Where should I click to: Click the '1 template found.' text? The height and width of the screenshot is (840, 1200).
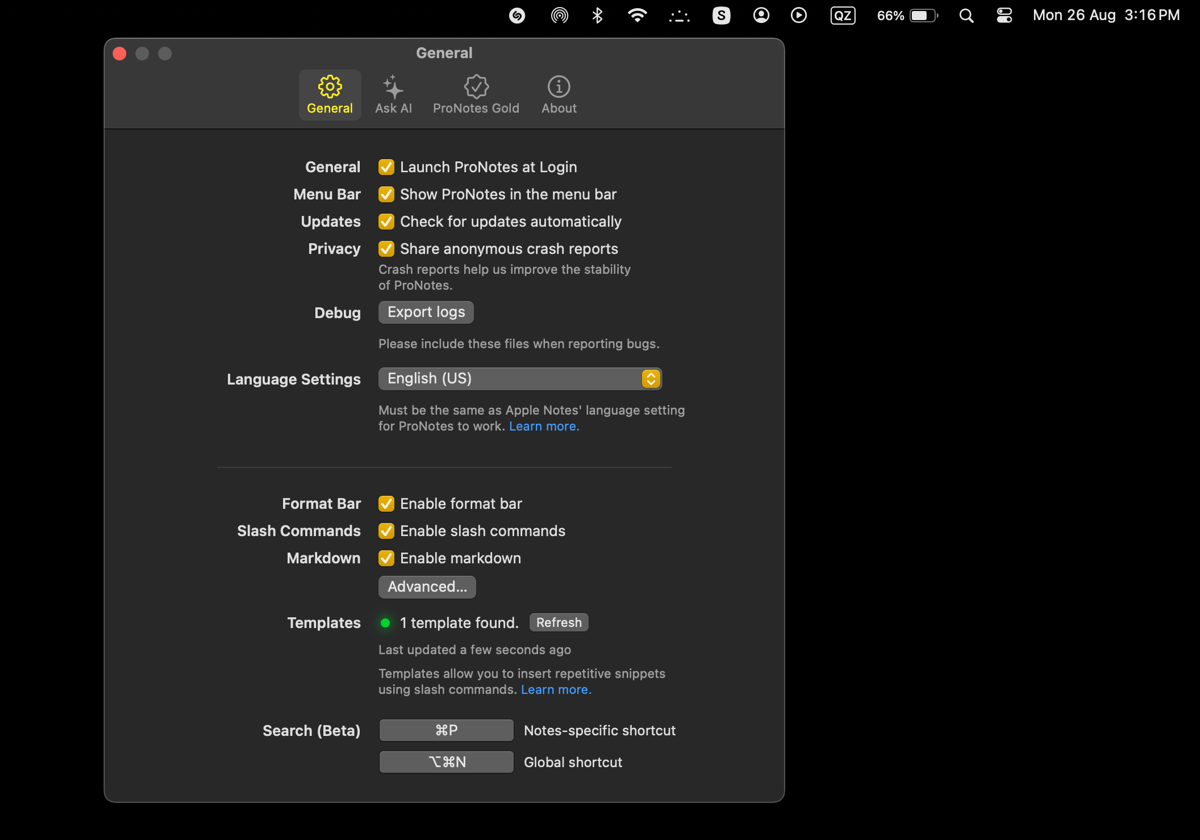tap(459, 623)
